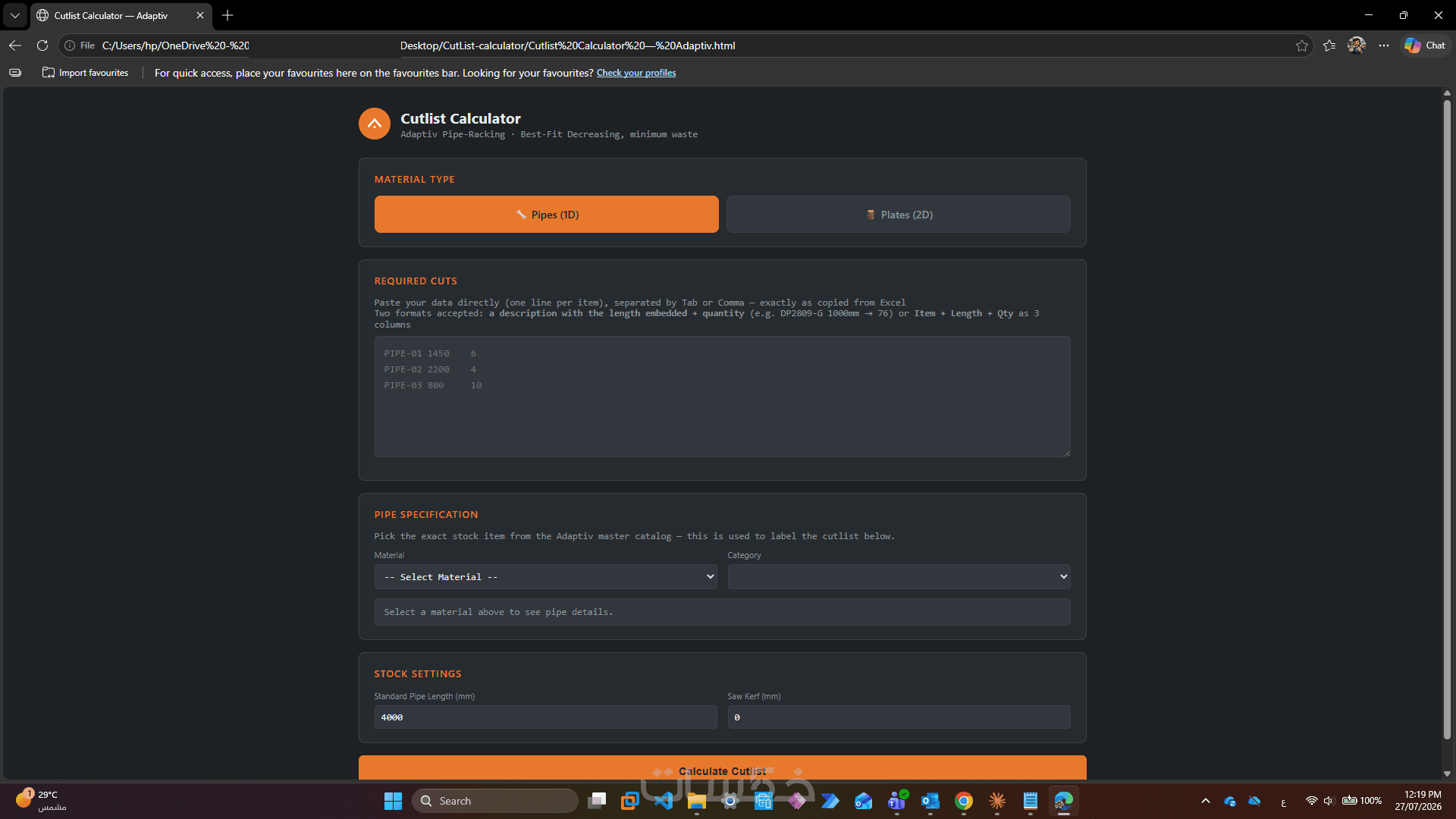Show hidden system tray icons
Image resolution: width=1456 pixels, height=819 pixels.
[x=1206, y=801]
